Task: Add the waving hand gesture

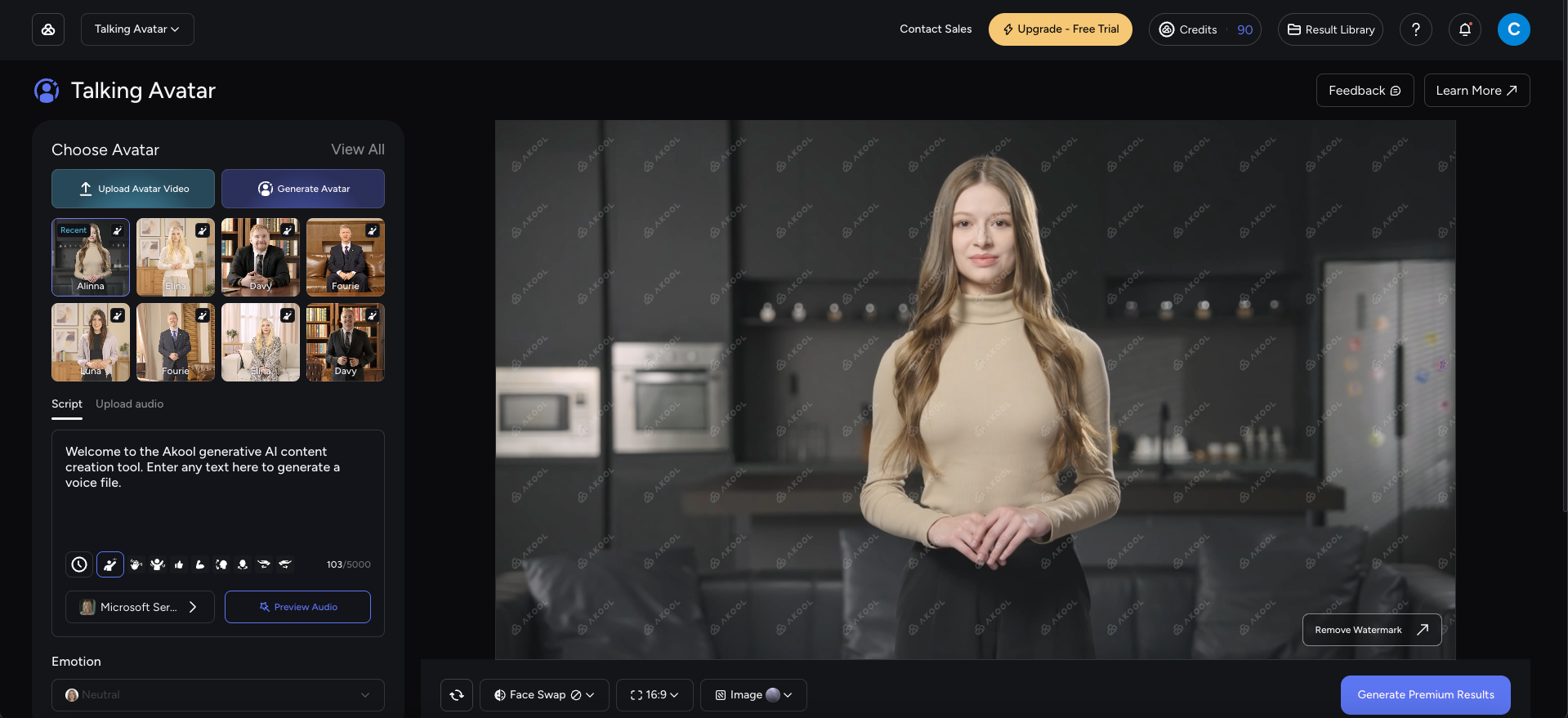Action: click(x=136, y=564)
